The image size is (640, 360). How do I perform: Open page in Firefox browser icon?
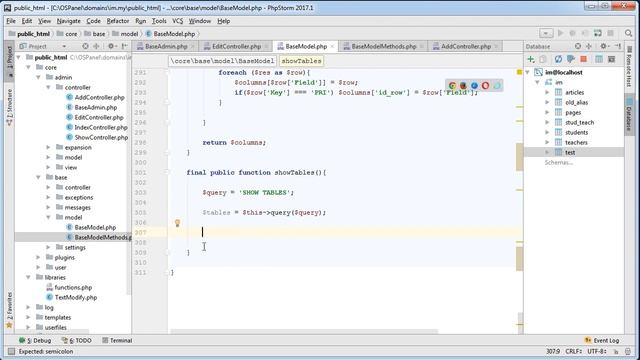click(x=463, y=86)
